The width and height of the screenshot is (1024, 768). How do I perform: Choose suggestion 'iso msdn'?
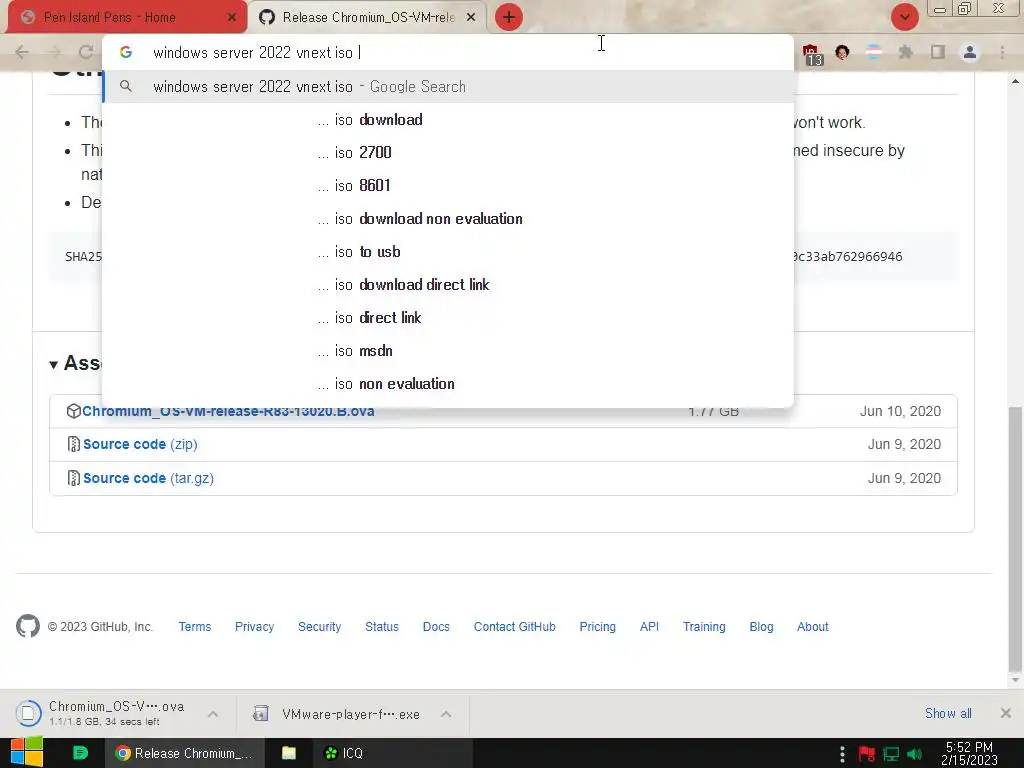447,351
